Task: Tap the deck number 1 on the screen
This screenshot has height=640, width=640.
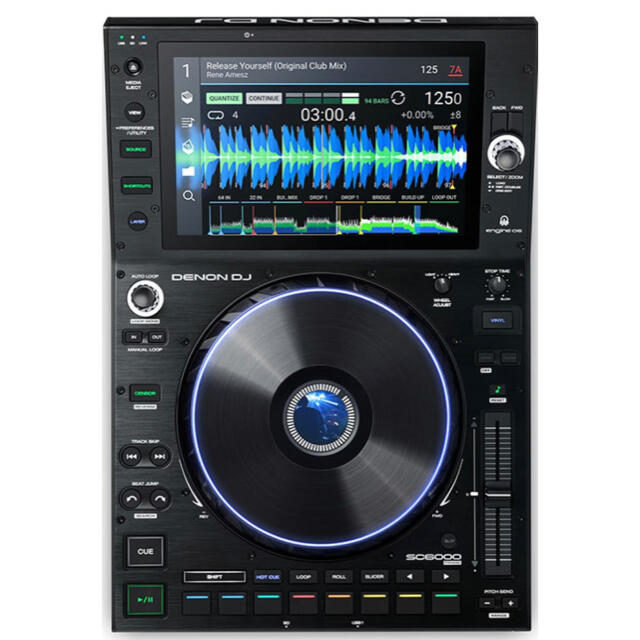Action: click(x=186, y=71)
